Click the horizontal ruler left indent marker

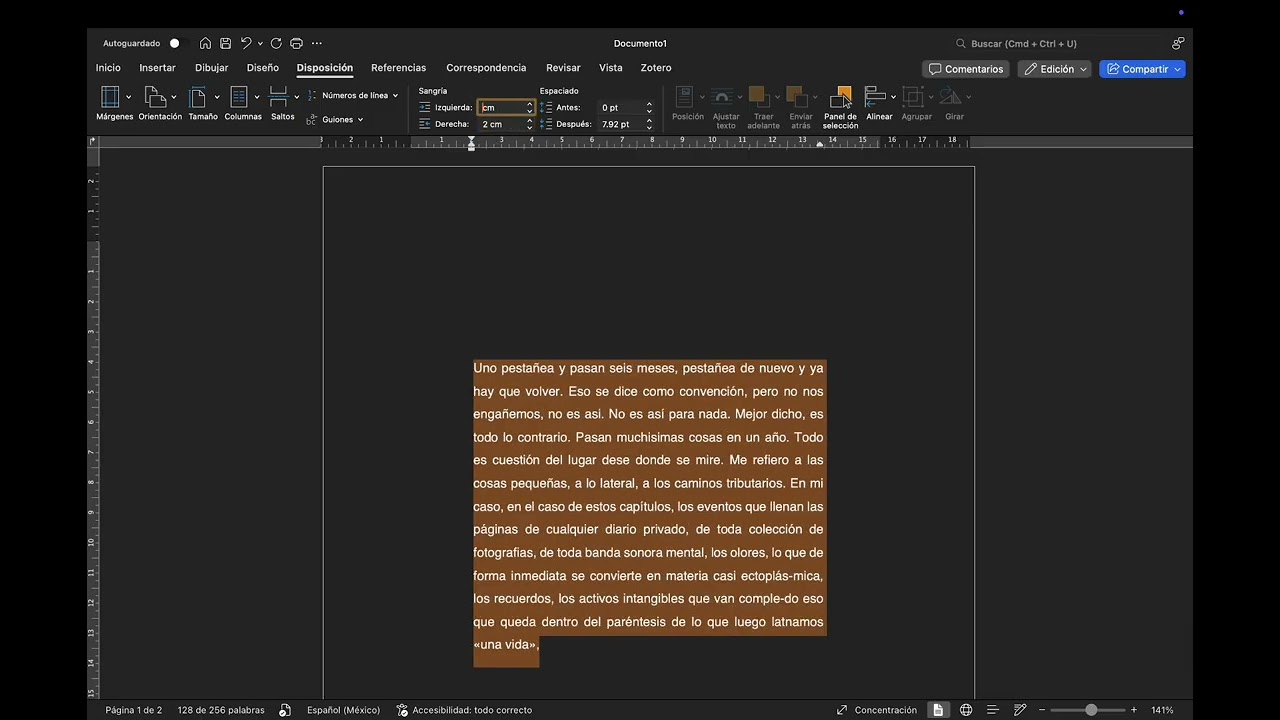click(471, 145)
